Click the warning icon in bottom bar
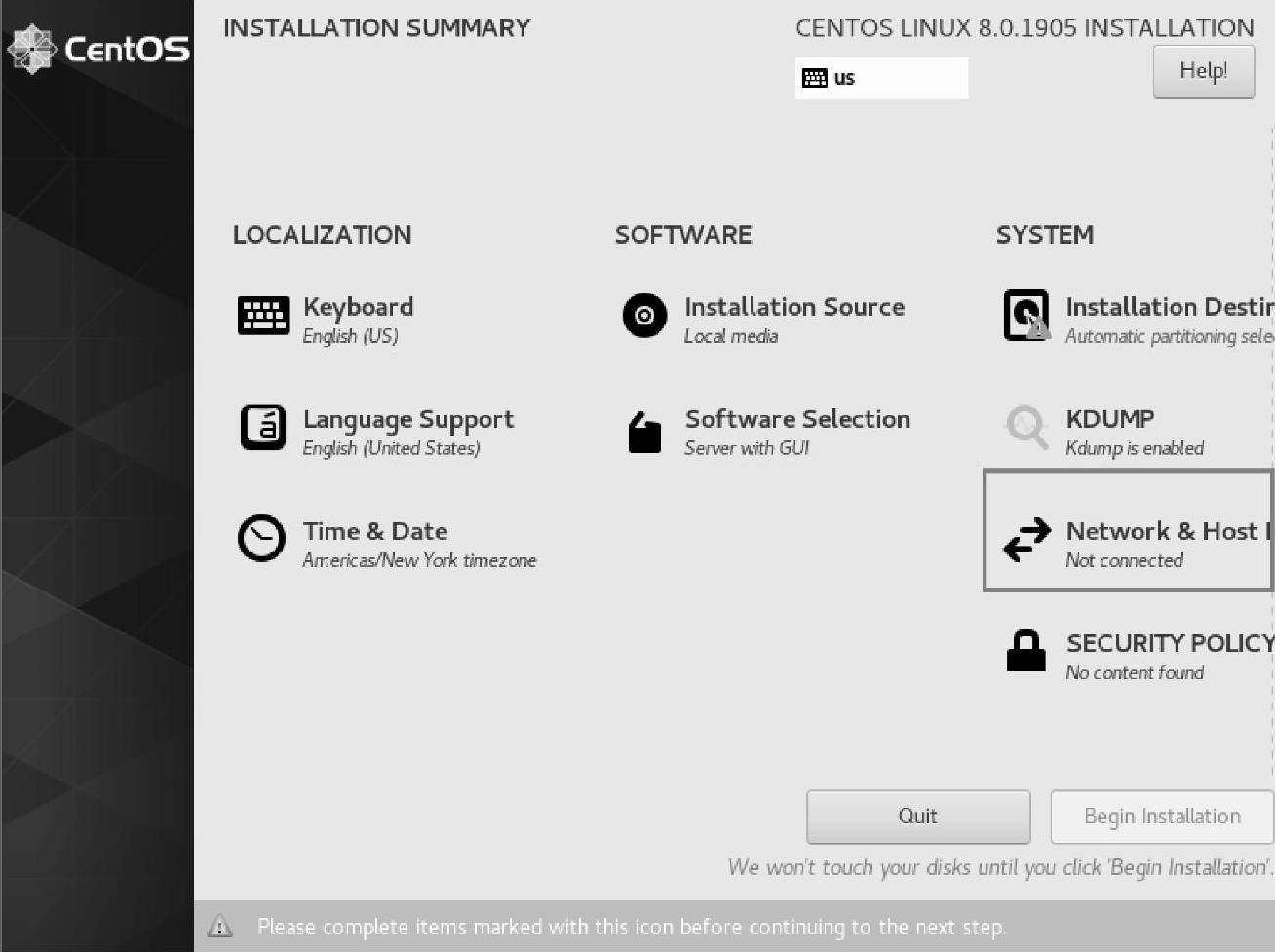This screenshot has height=952, width=1275. [x=220, y=926]
